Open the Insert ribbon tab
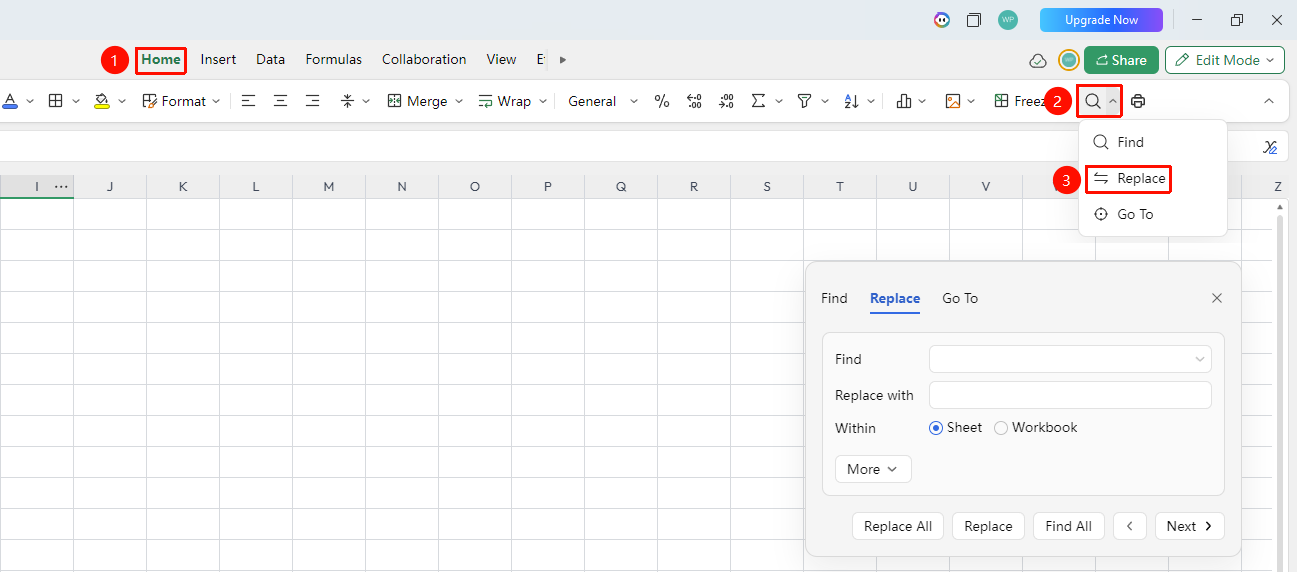 click(x=218, y=59)
